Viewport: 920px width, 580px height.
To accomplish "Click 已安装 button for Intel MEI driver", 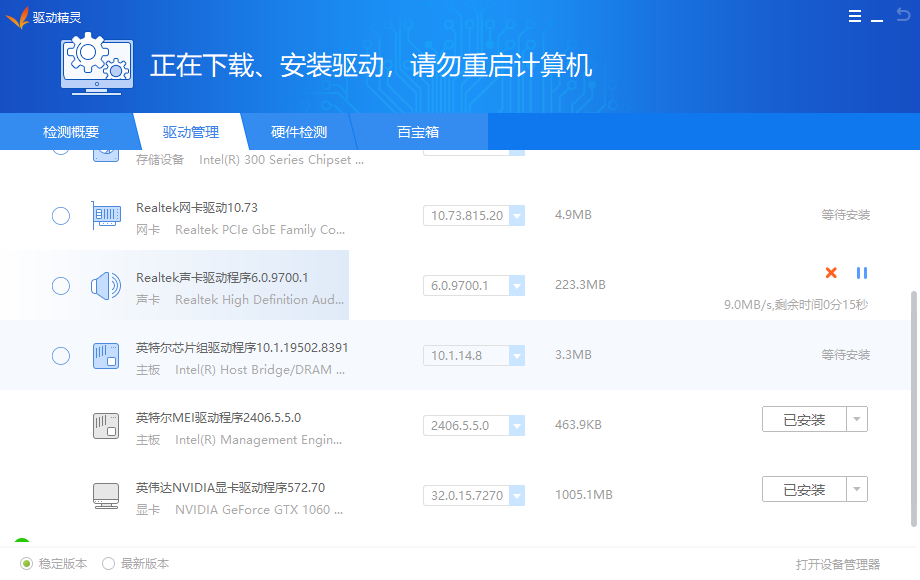I will 804,419.
